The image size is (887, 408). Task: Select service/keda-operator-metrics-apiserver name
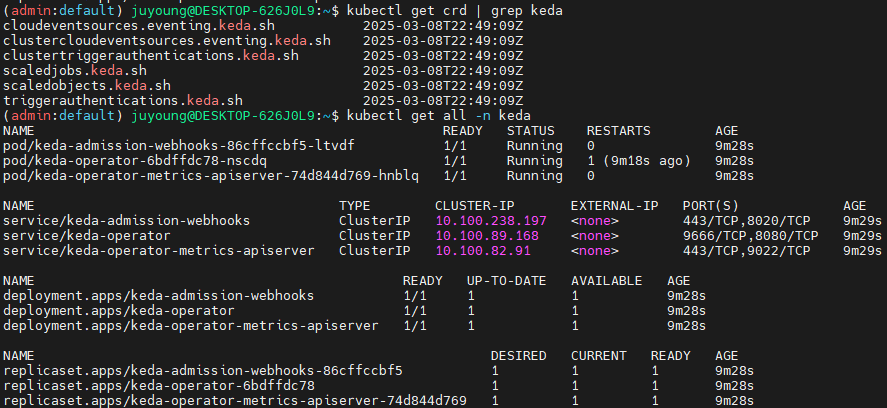point(159,250)
